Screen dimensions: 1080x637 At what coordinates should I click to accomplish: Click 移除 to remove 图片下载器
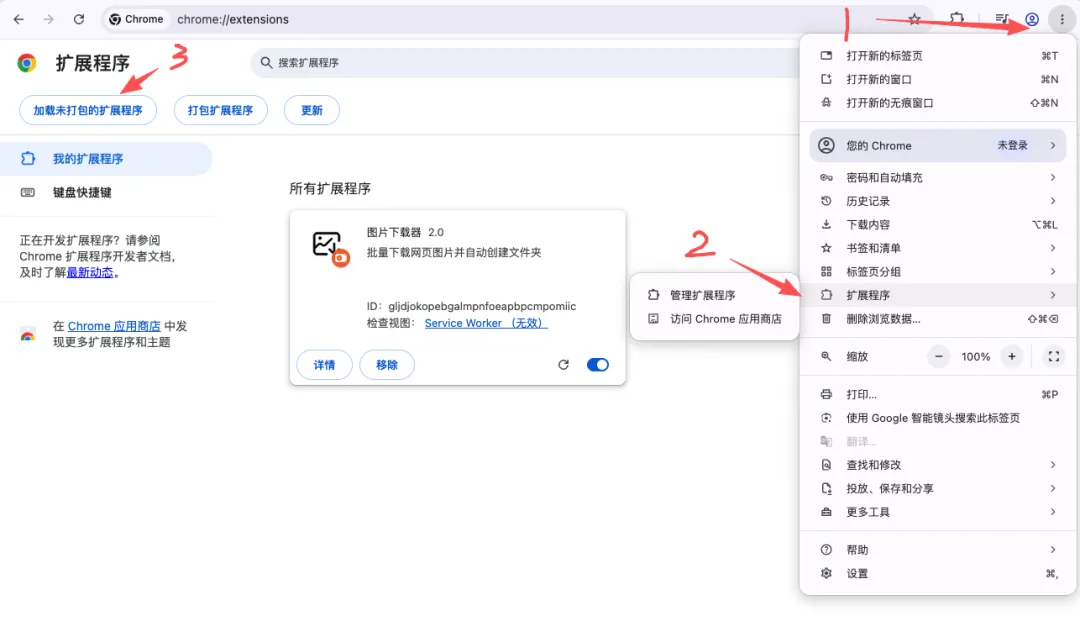[x=387, y=365]
